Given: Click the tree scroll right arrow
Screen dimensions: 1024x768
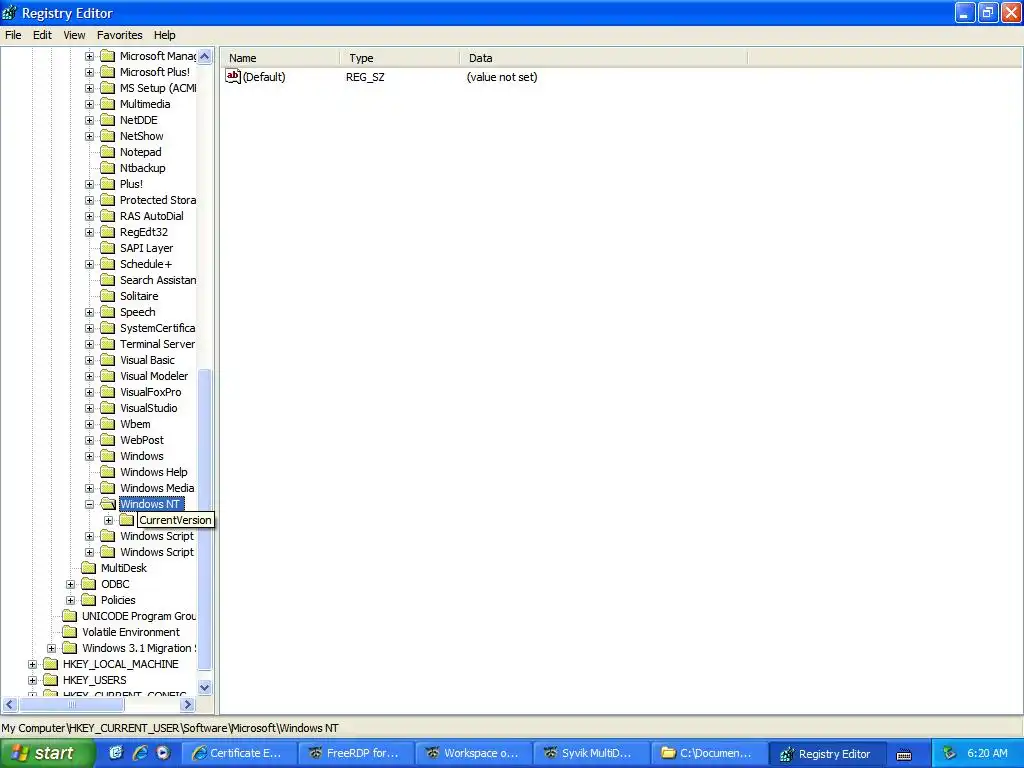Looking at the screenshot, I should [x=187, y=705].
